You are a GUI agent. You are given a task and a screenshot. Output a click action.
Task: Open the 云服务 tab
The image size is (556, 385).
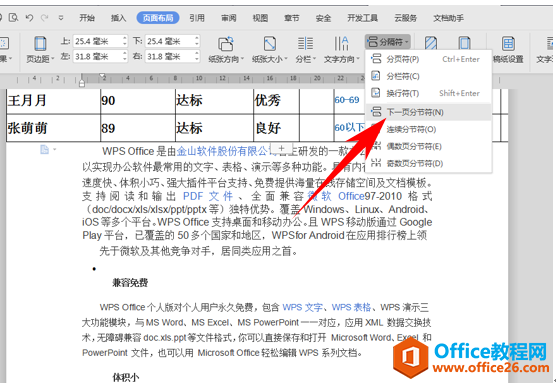click(406, 18)
